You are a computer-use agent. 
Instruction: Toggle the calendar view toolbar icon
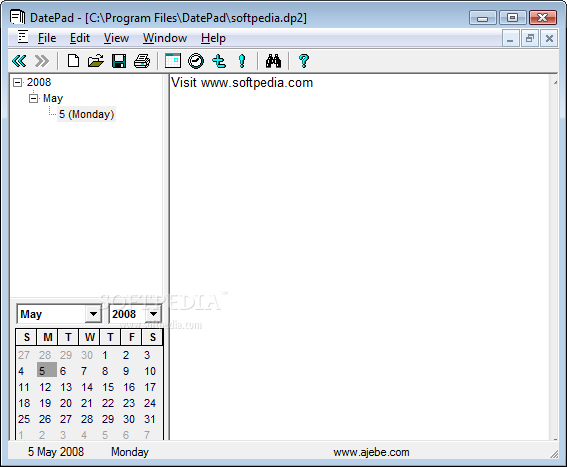click(173, 61)
